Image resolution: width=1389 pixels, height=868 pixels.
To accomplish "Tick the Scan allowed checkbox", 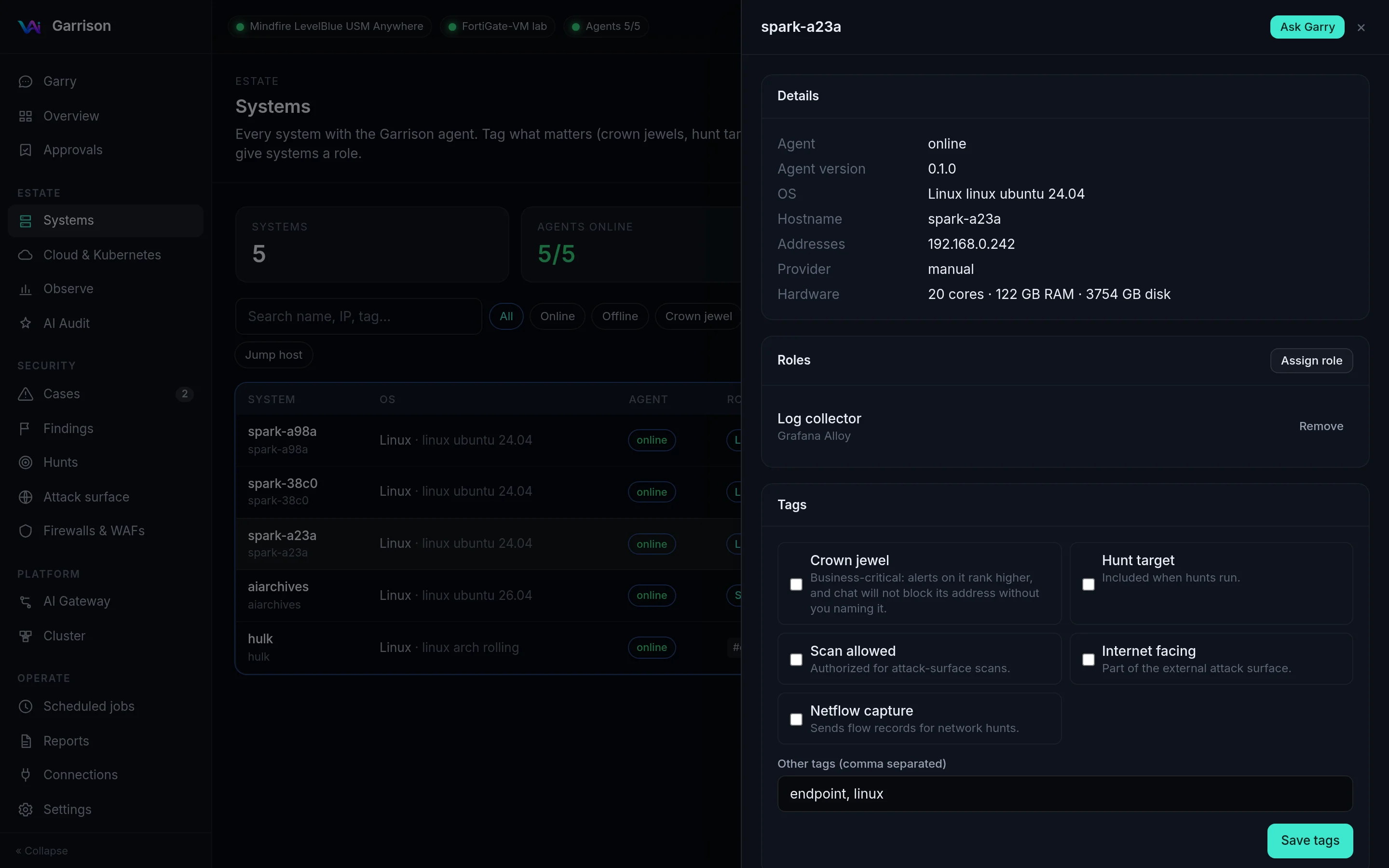I will tap(796, 660).
